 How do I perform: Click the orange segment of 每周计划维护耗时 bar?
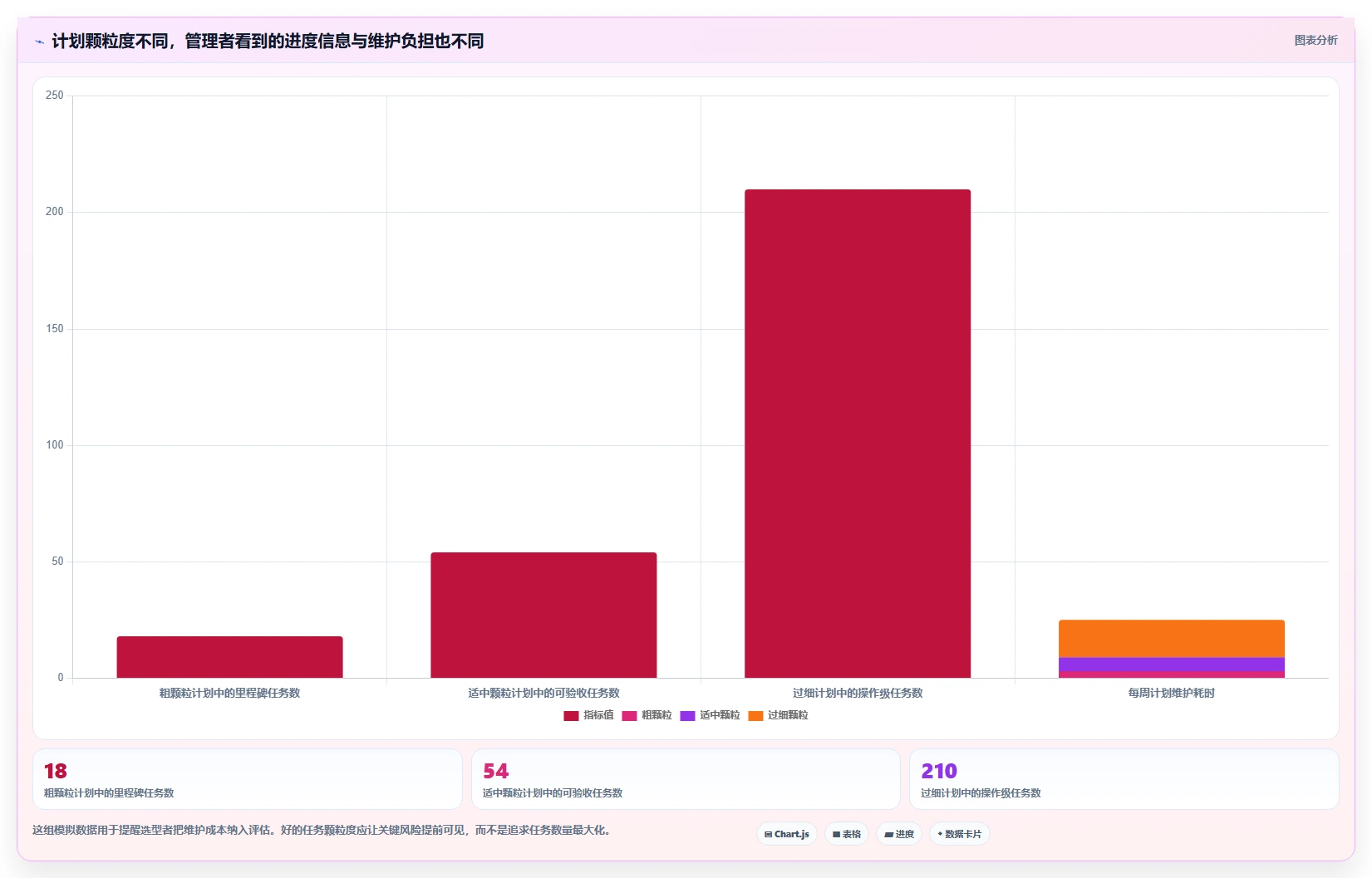[1172, 639]
